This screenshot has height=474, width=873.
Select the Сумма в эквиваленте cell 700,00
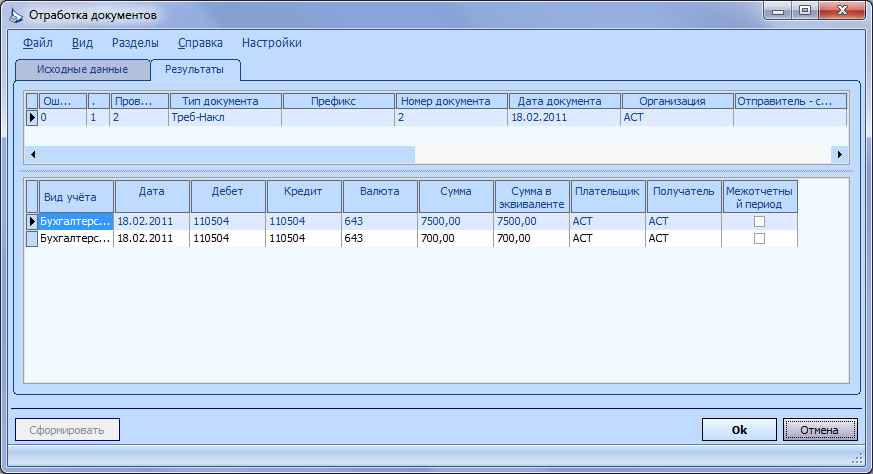click(x=532, y=238)
